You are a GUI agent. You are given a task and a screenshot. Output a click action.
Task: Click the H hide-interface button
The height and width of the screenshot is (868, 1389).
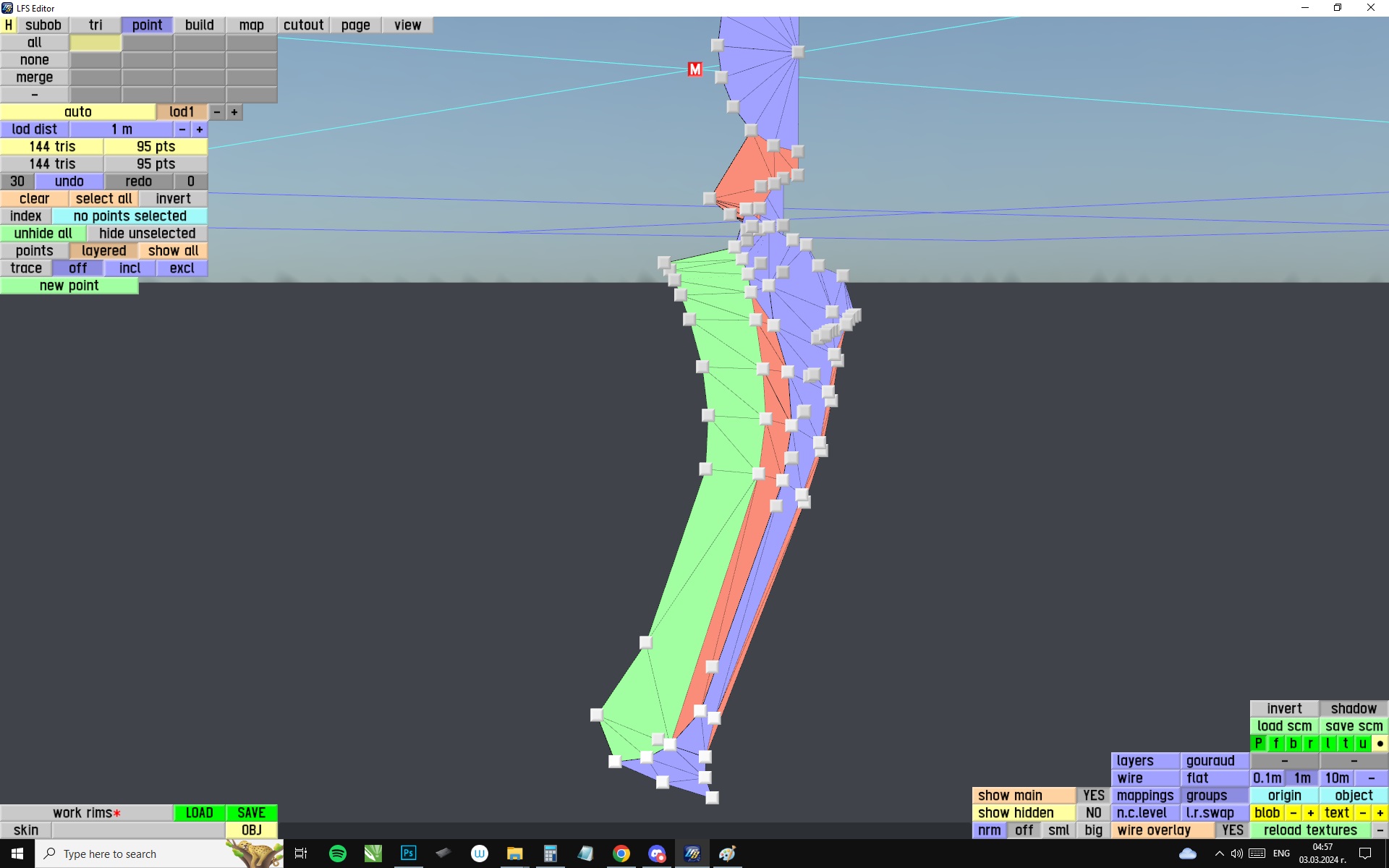point(8,25)
